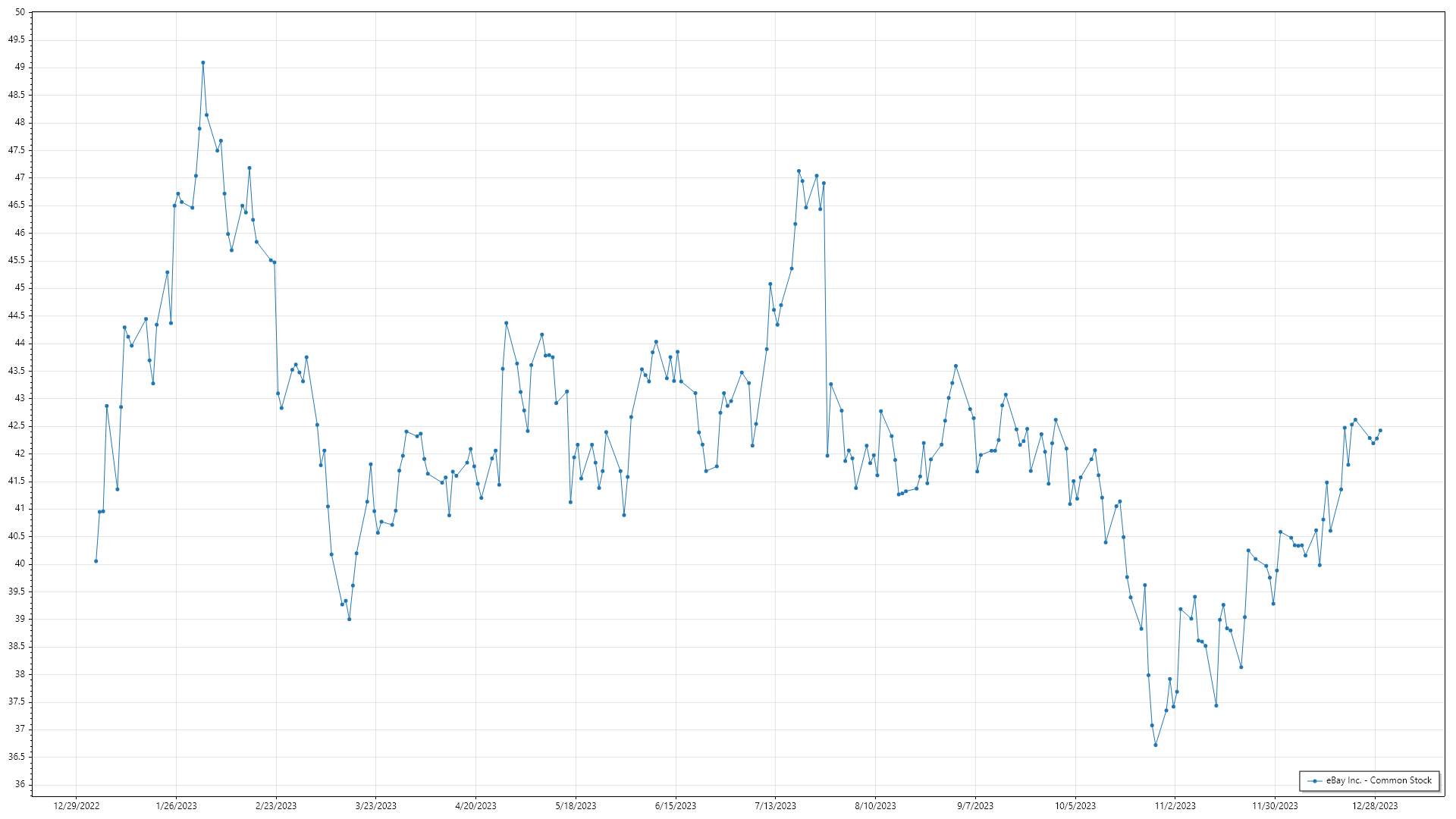Click the 50 label on the y-axis
This screenshot has height=819, width=1456.
(x=20, y=12)
